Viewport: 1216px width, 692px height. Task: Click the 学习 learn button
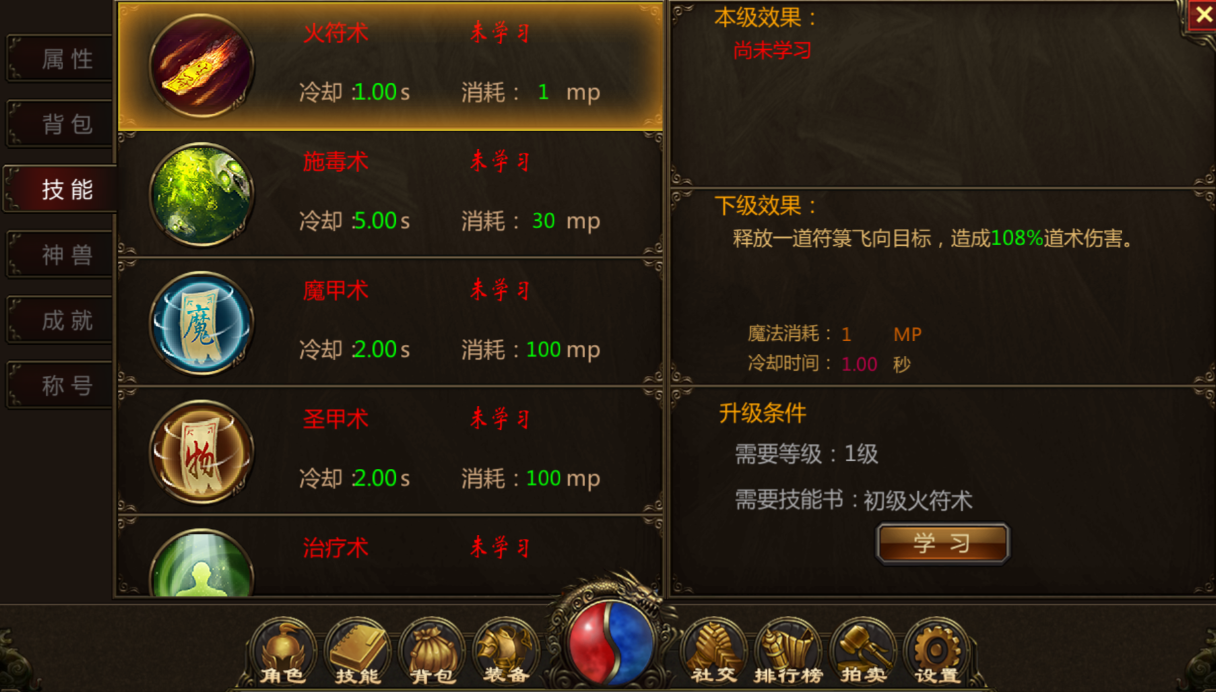tap(942, 544)
